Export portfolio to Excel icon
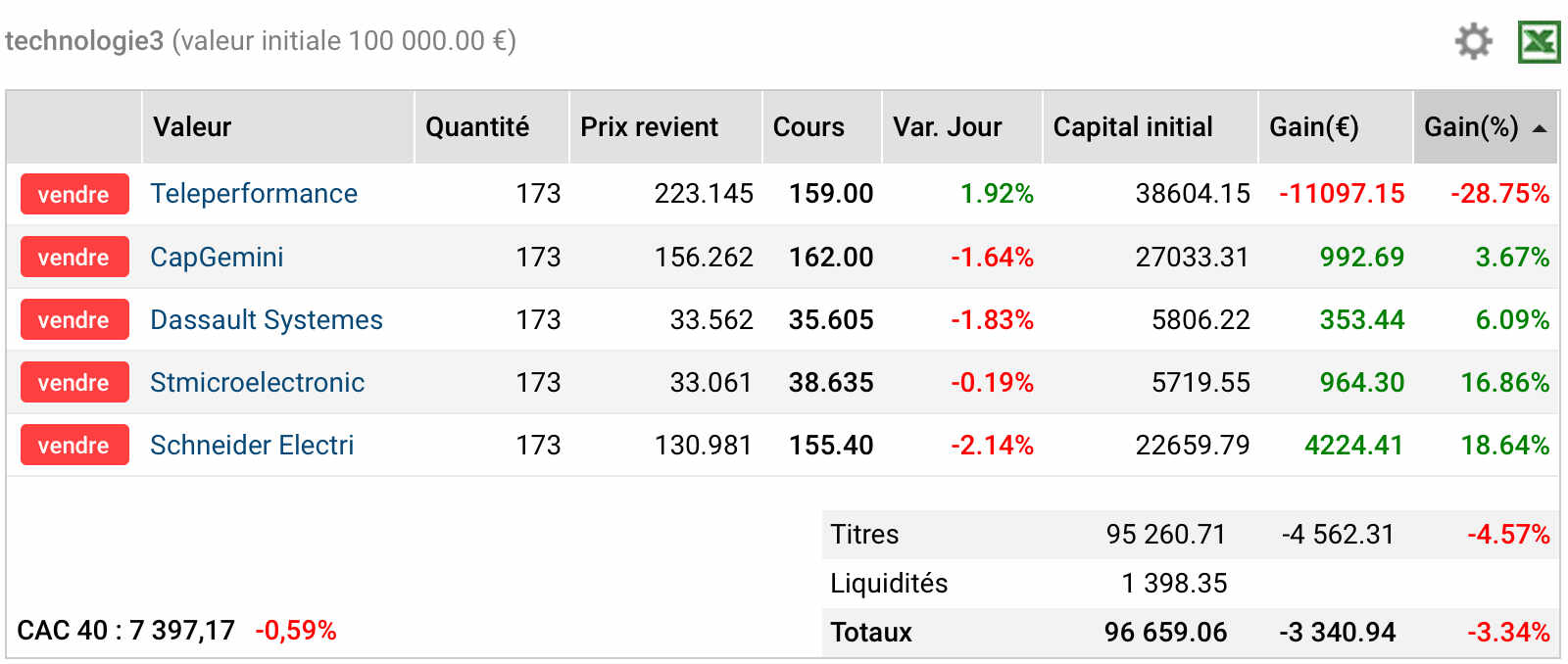The width and height of the screenshot is (1568, 664). 1539,42
